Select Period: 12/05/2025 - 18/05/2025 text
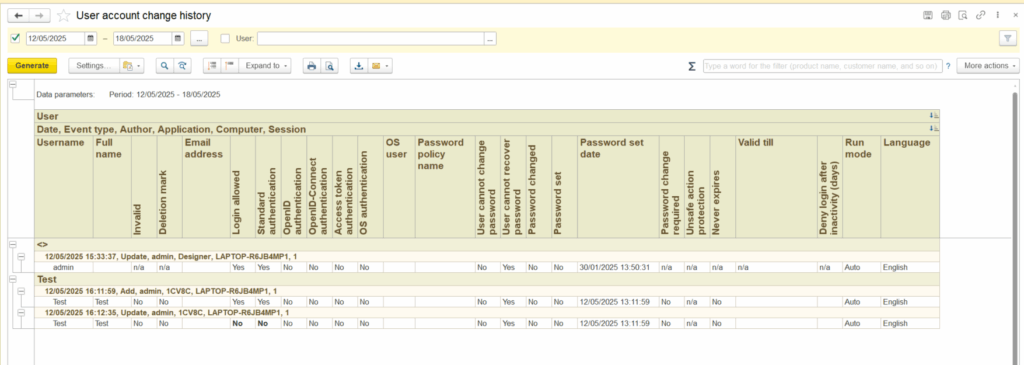Image resolution: width=1024 pixels, height=365 pixels. [165, 94]
